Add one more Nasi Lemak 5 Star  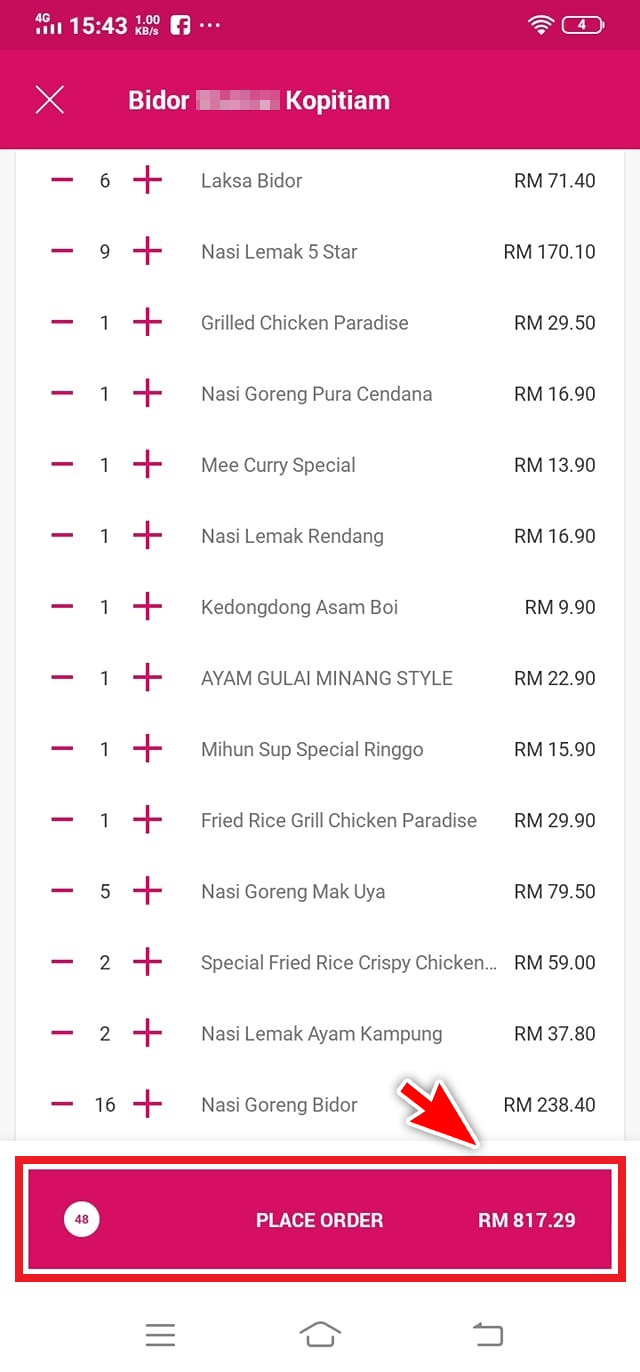147,252
